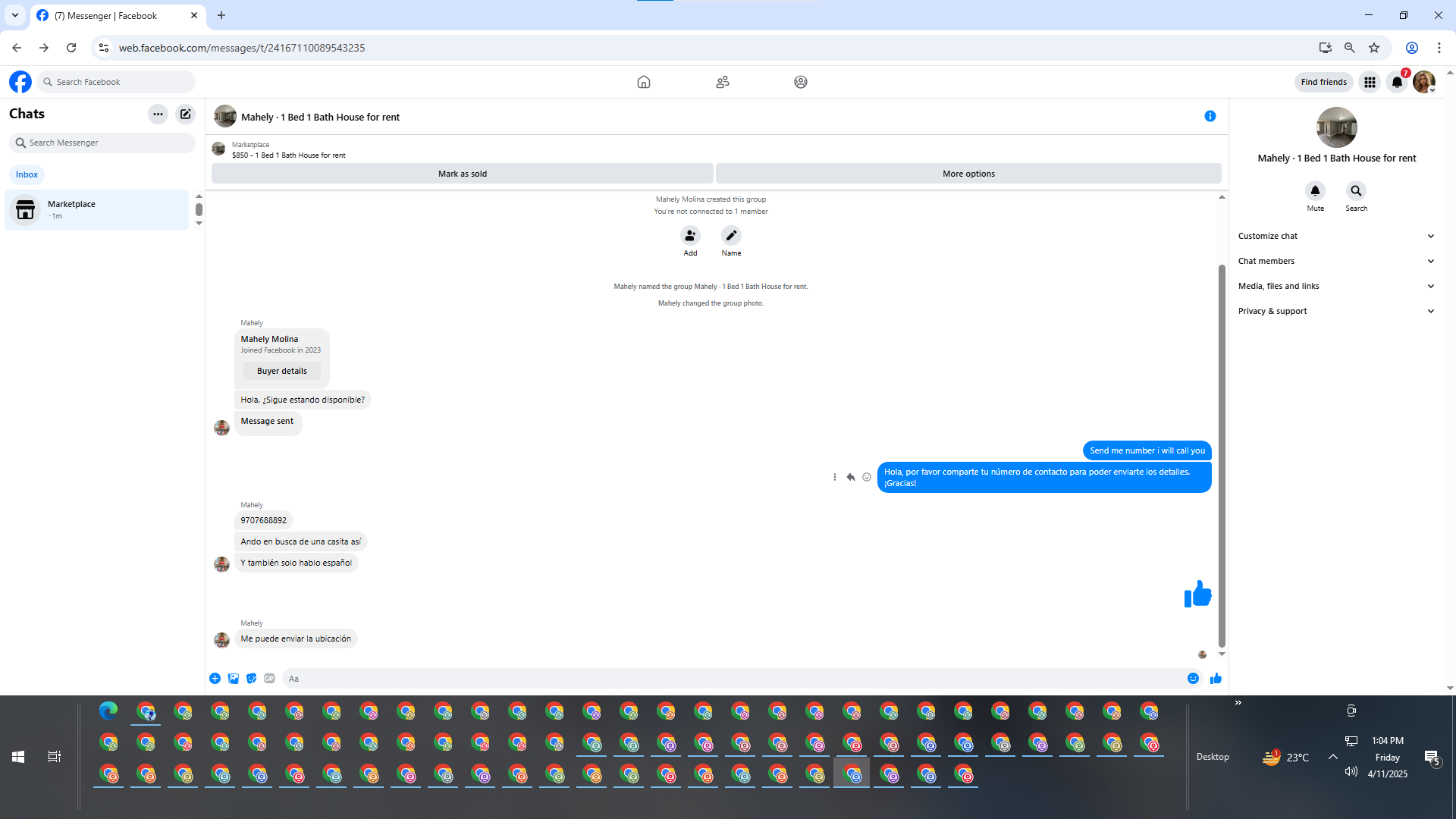Focus the Search Facebook field

pos(116,82)
